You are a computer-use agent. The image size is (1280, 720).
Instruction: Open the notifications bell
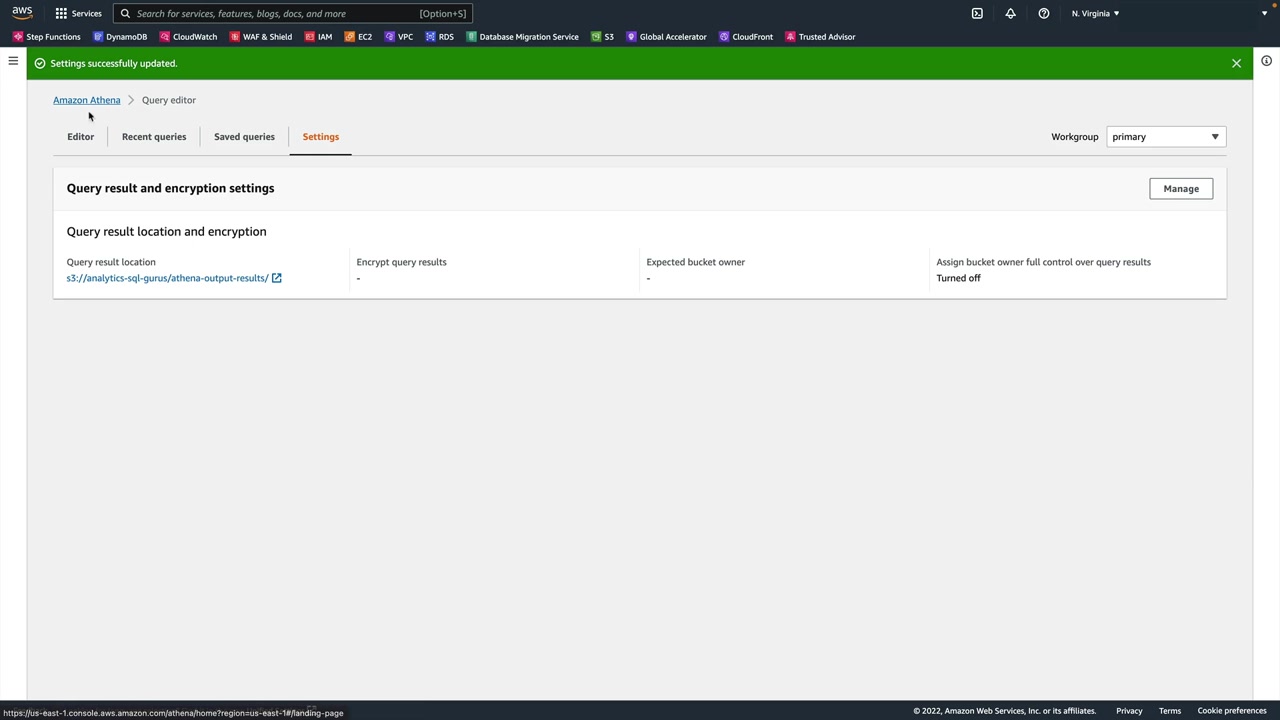click(x=1010, y=13)
